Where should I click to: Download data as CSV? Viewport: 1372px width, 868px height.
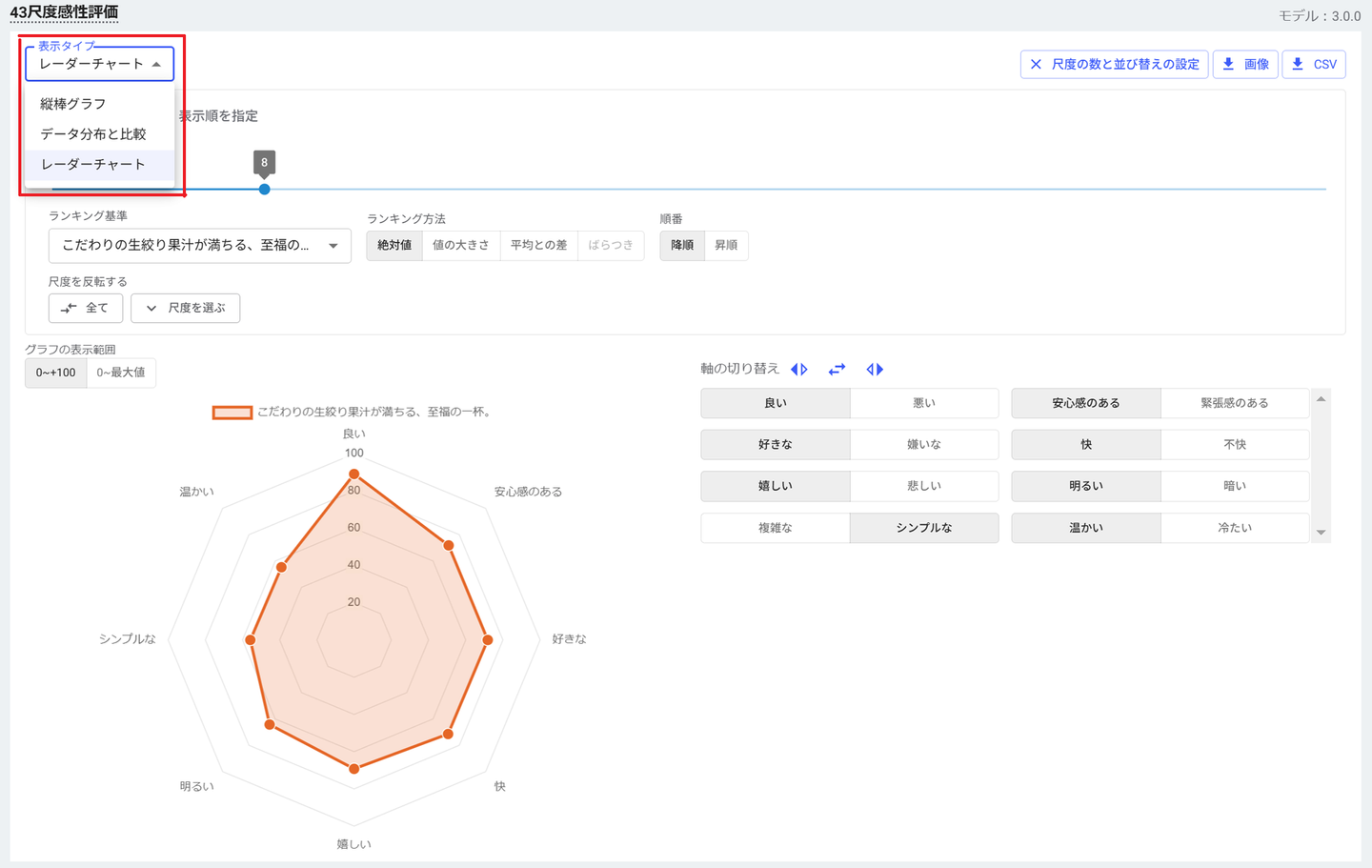(x=1314, y=64)
